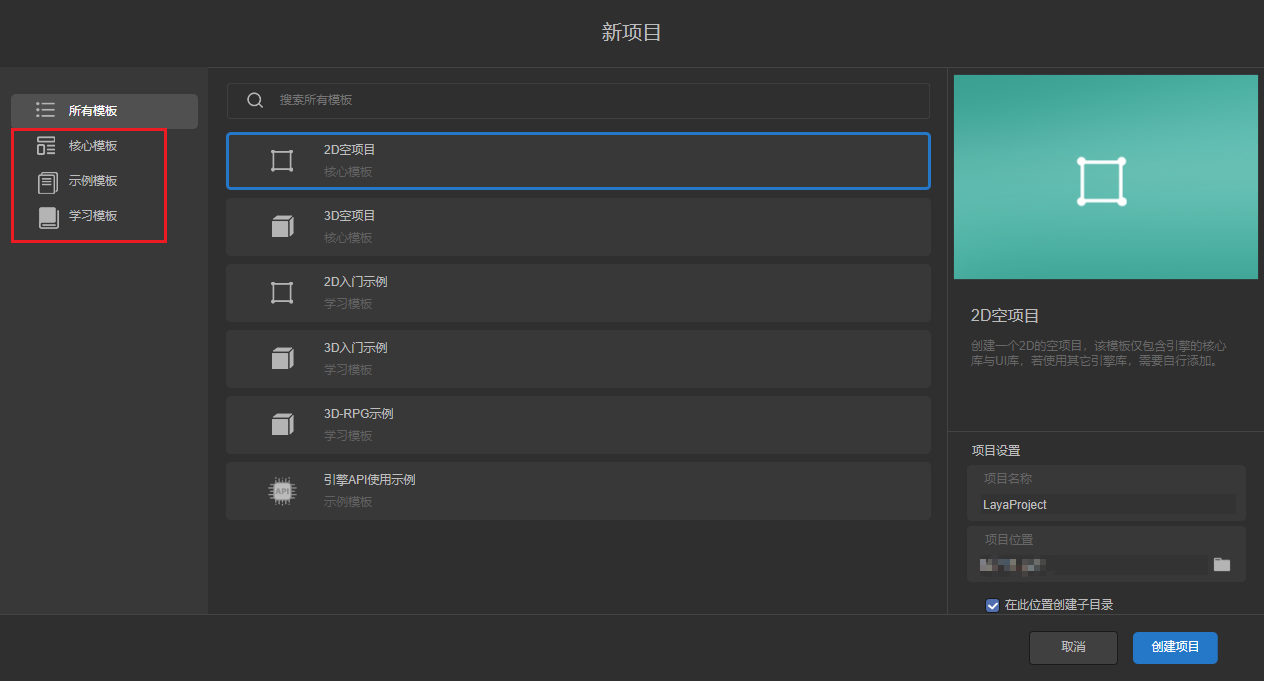The image size is (1264, 681).
Task: Switch to 学习模板 category
Action: pos(93,216)
